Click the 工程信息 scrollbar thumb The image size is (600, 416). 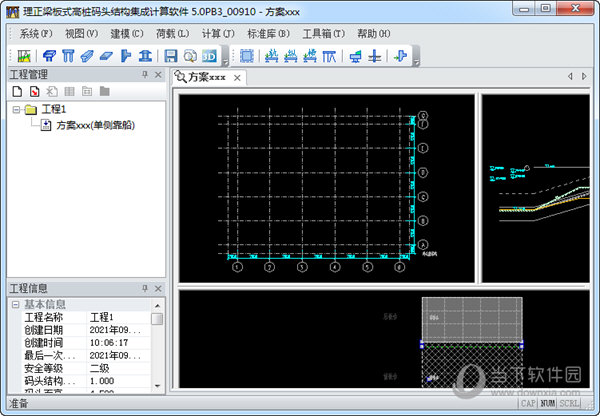pyautogui.click(x=157, y=319)
